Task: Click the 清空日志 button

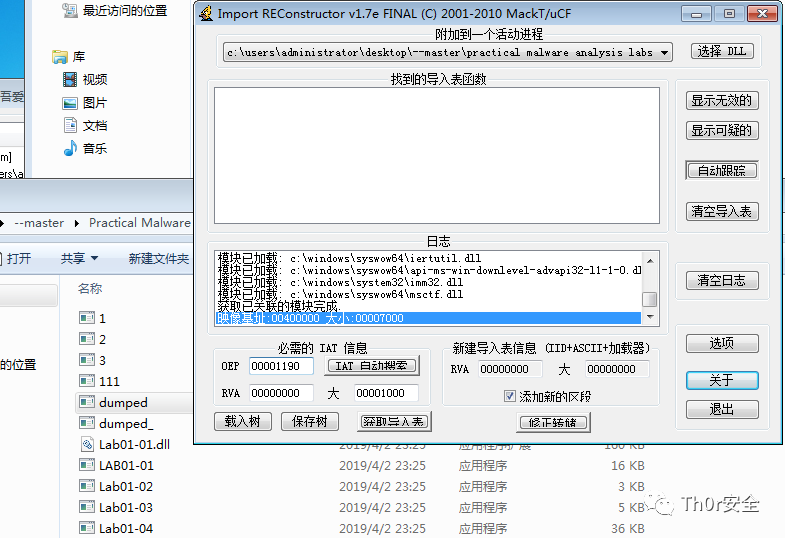Action: 722,280
